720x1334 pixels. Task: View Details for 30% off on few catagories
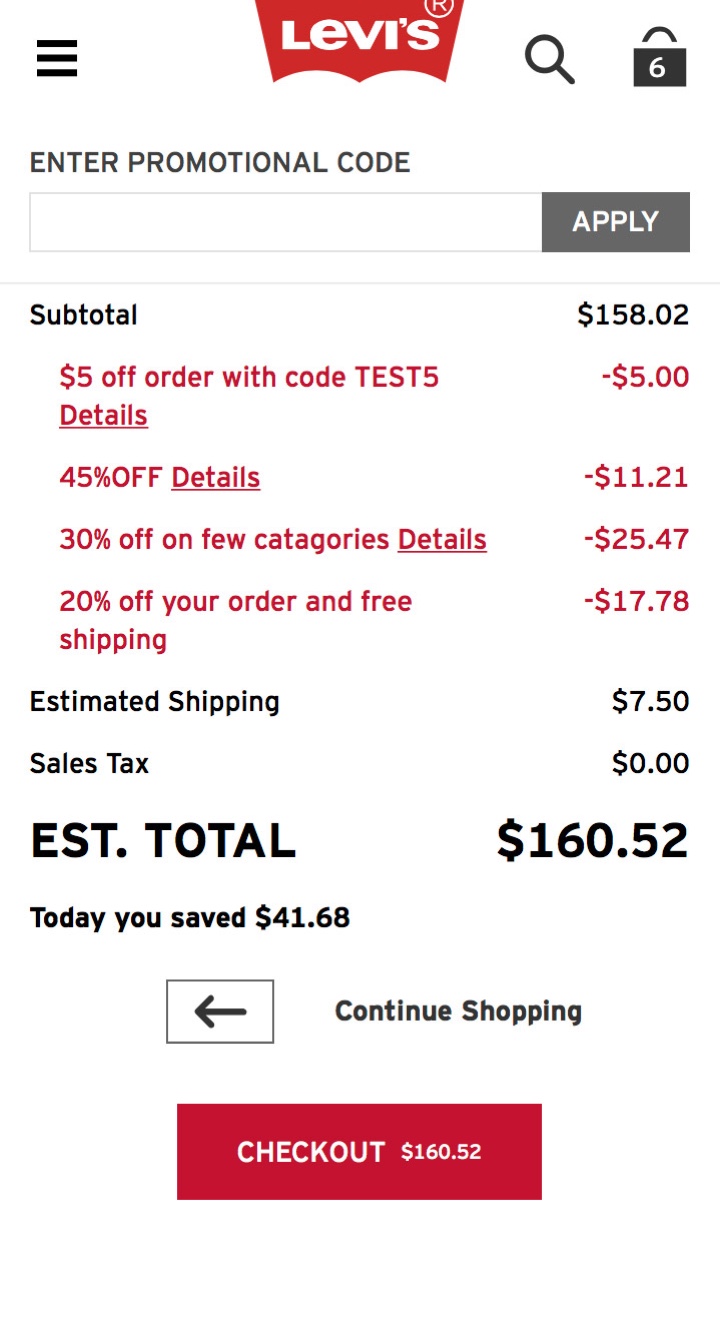point(442,539)
